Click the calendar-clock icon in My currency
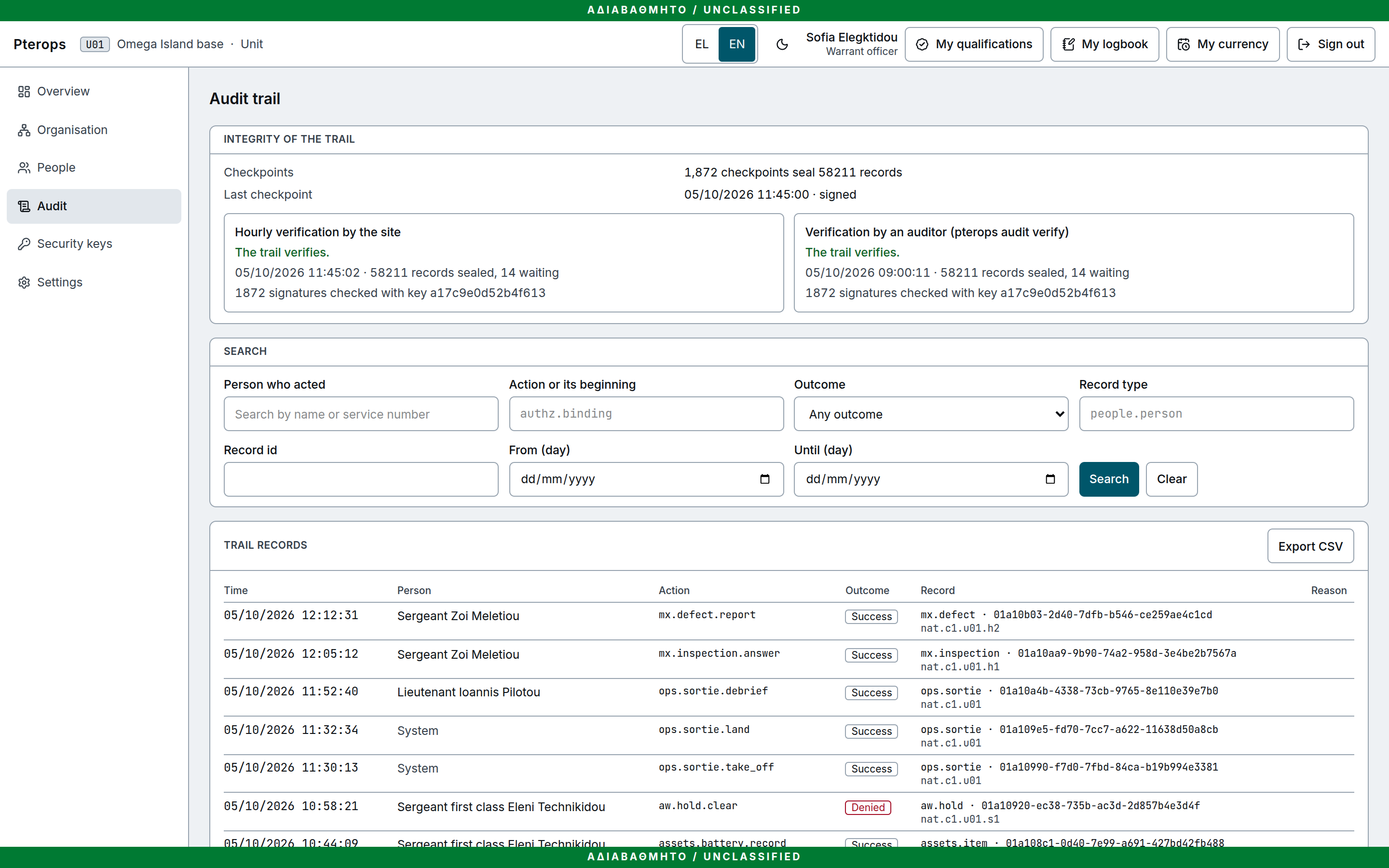Screen dimensions: 1389x868 click(1184, 44)
